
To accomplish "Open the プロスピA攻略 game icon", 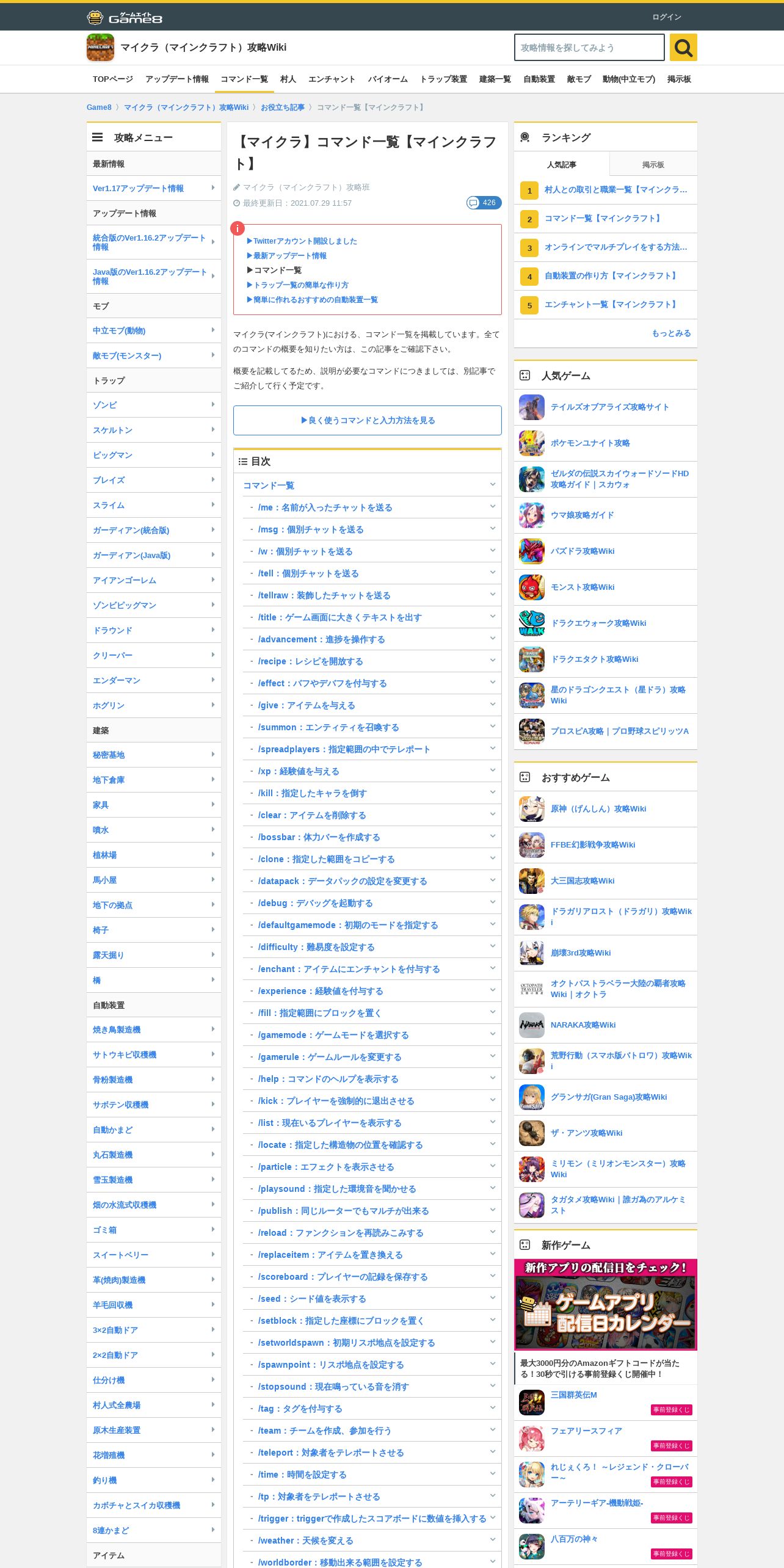I will pos(532,731).
